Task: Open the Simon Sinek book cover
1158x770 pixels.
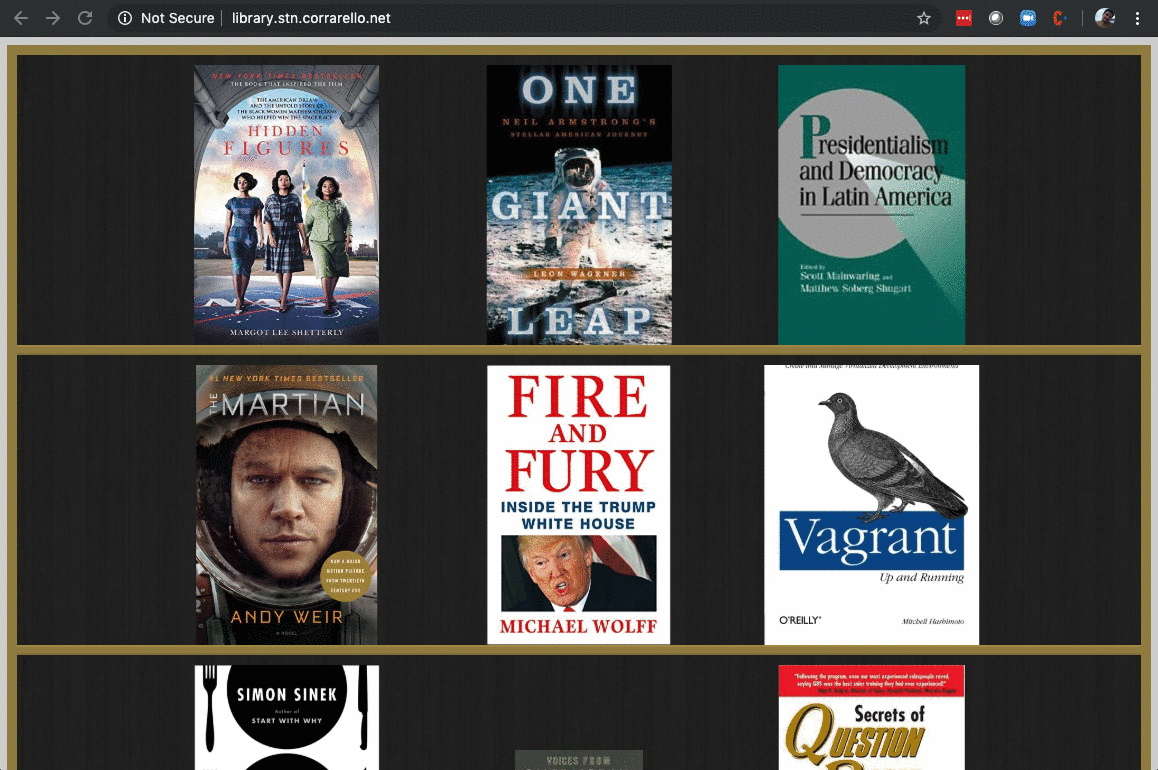Action: point(287,717)
